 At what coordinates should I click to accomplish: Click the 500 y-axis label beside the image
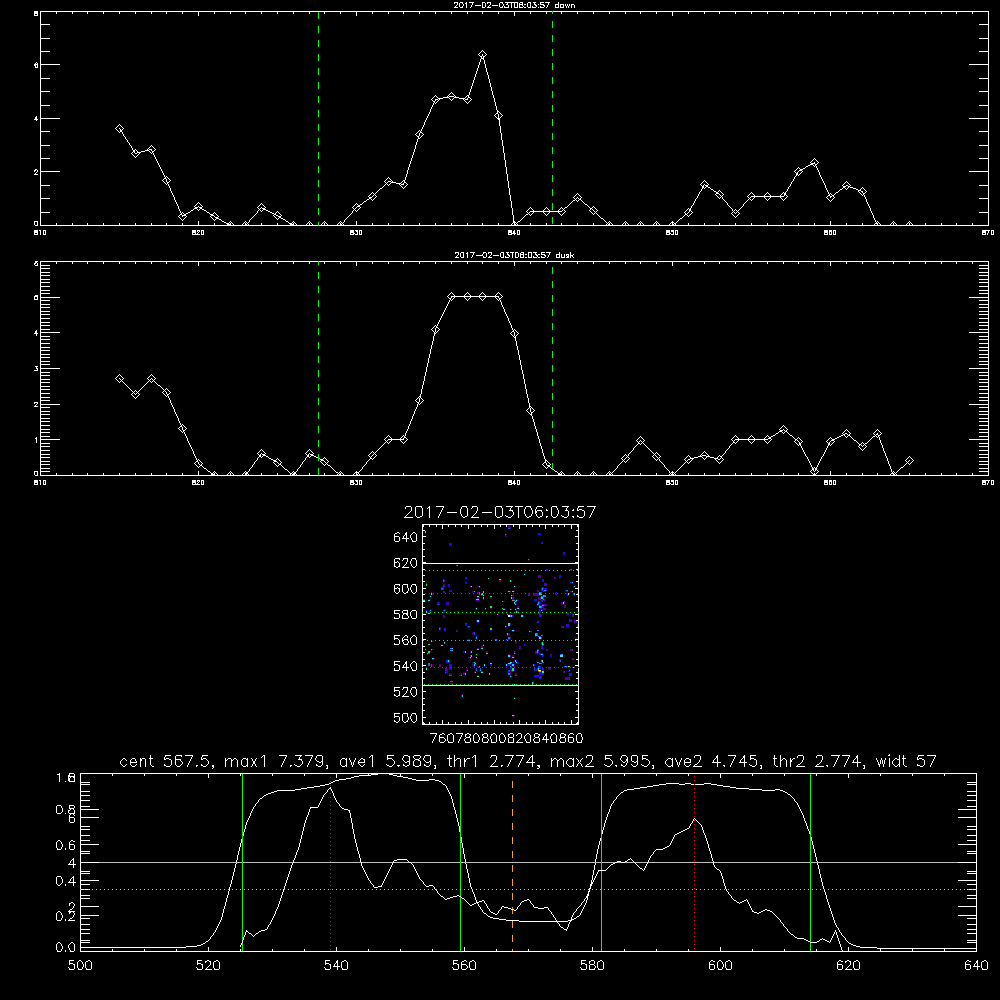pos(406,718)
